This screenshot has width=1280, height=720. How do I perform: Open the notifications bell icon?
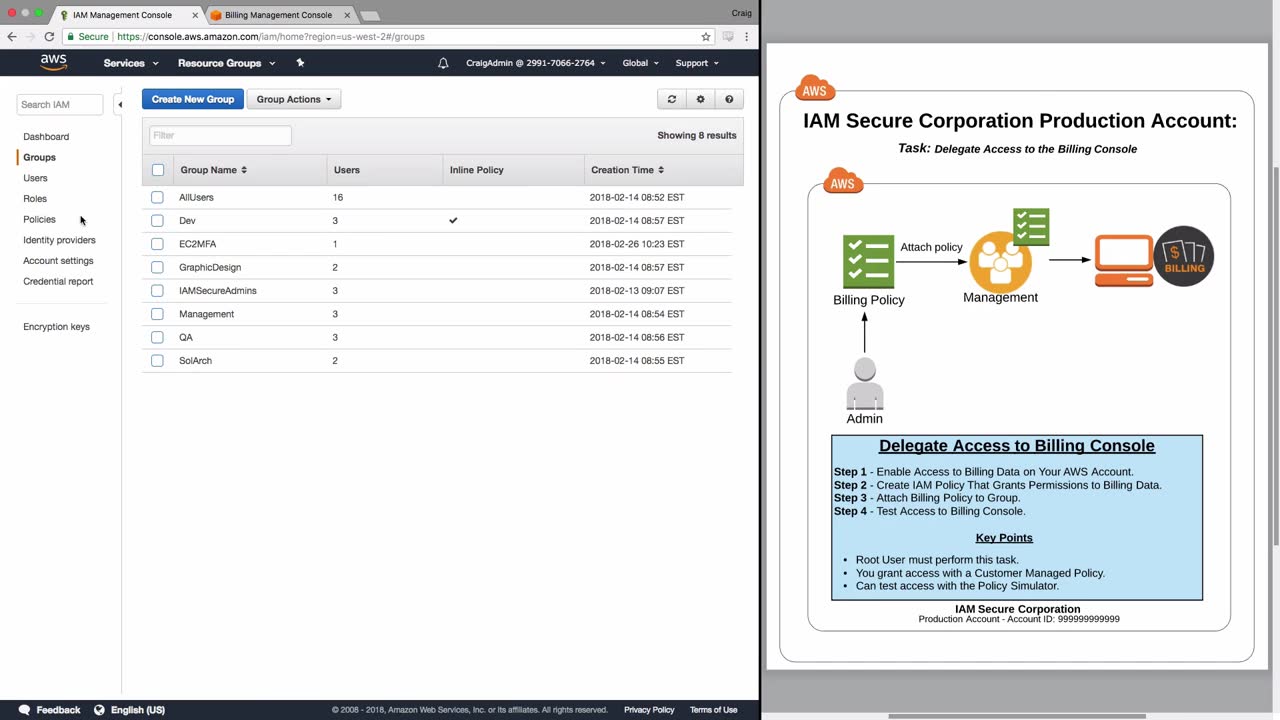(443, 63)
